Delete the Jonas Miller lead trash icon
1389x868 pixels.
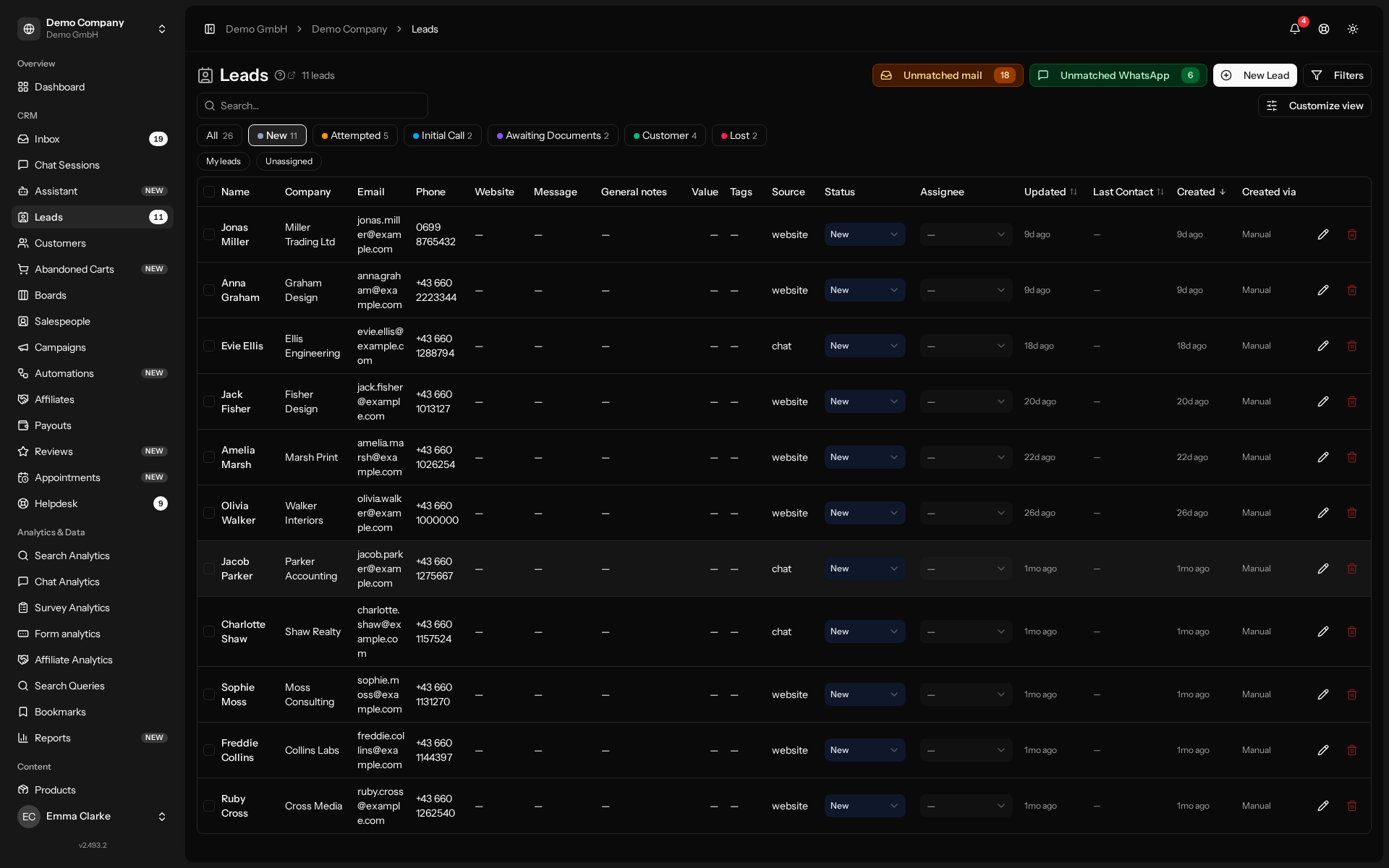click(1352, 234)
